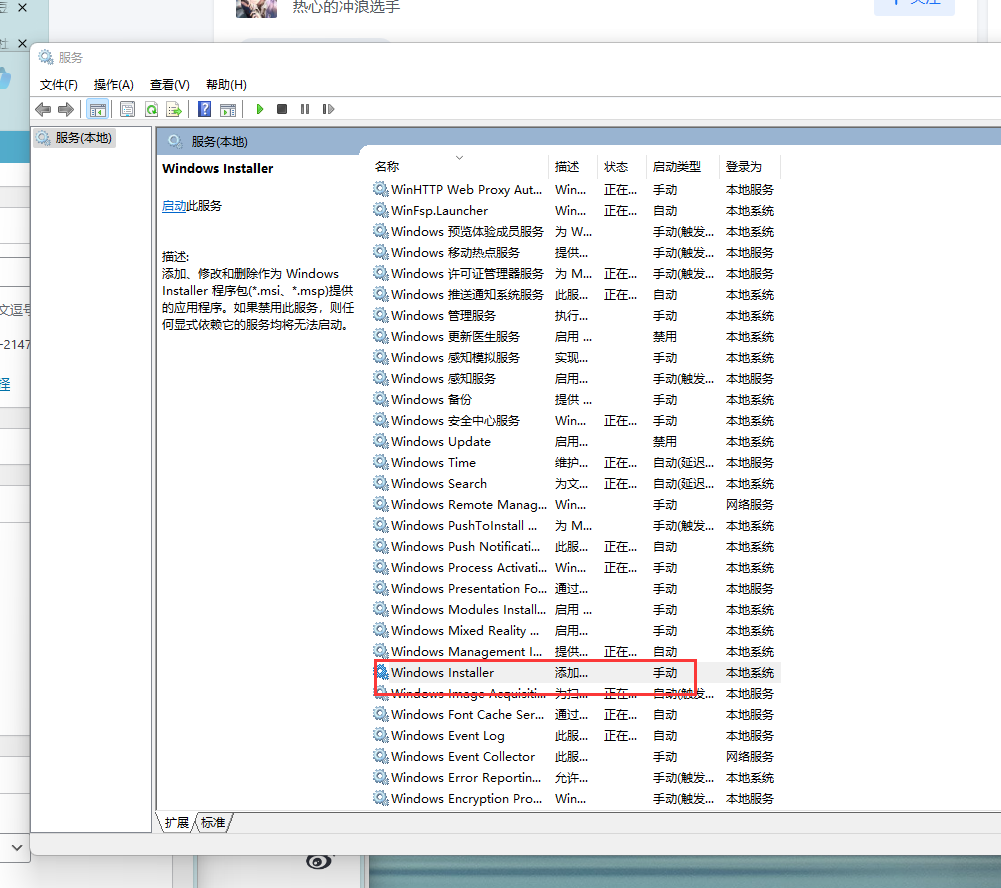1001x888 pixels.
Task: Expand the chevron at the background window's bottom-left
Action: click(17, 848)
